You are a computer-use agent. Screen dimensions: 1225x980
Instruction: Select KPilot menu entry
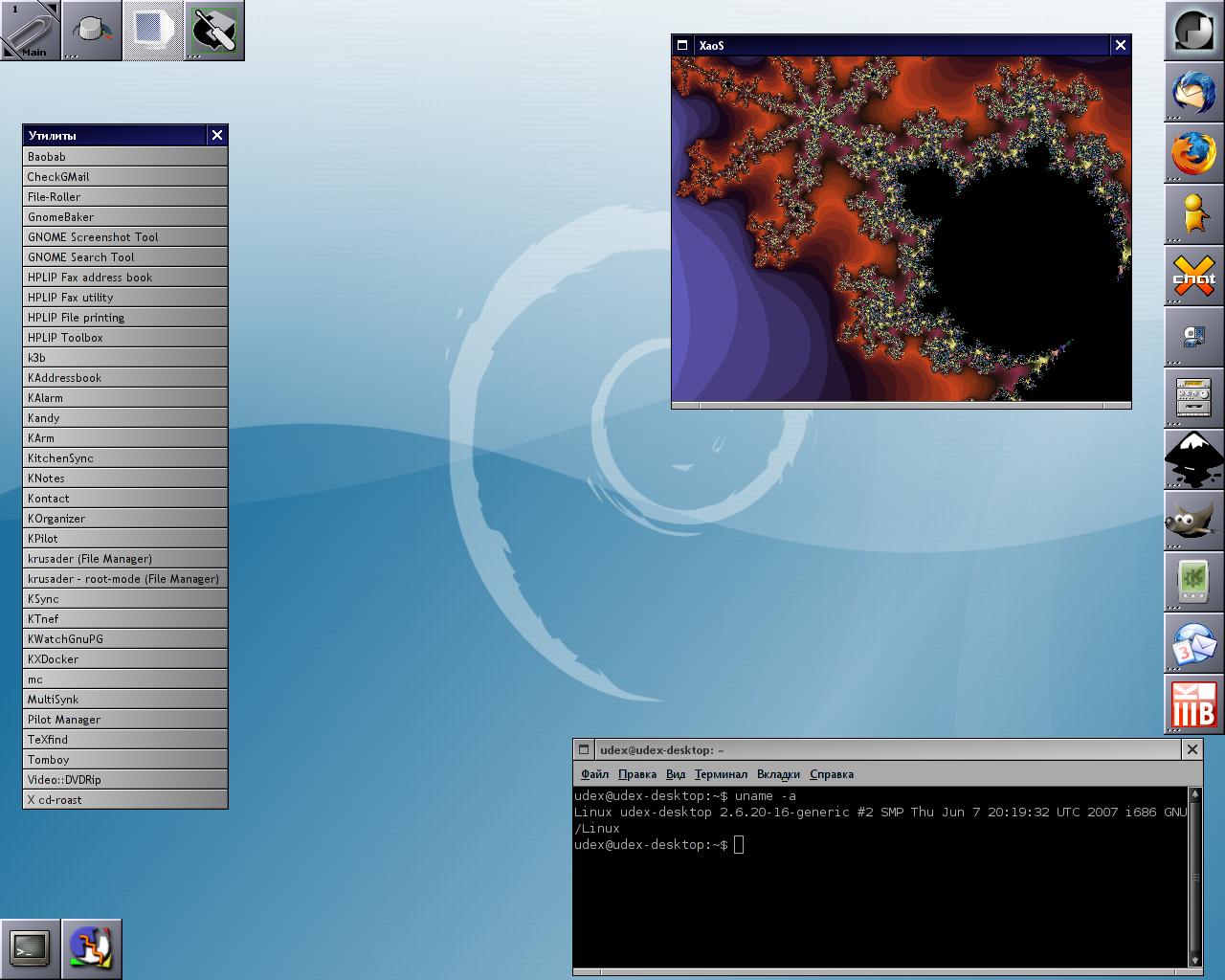[125, 538]
